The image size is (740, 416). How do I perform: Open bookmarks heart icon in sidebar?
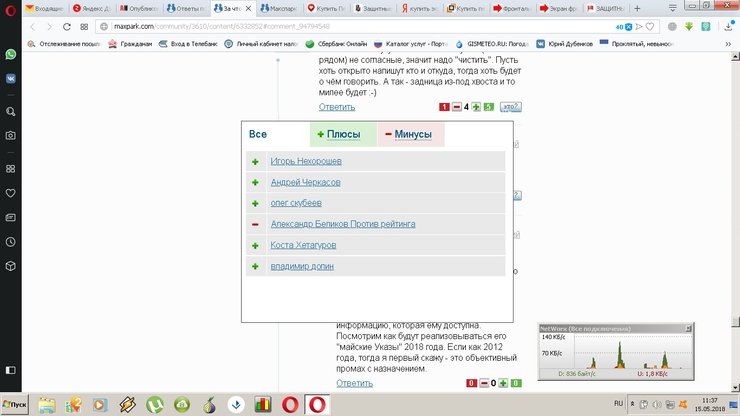[10, 192]
